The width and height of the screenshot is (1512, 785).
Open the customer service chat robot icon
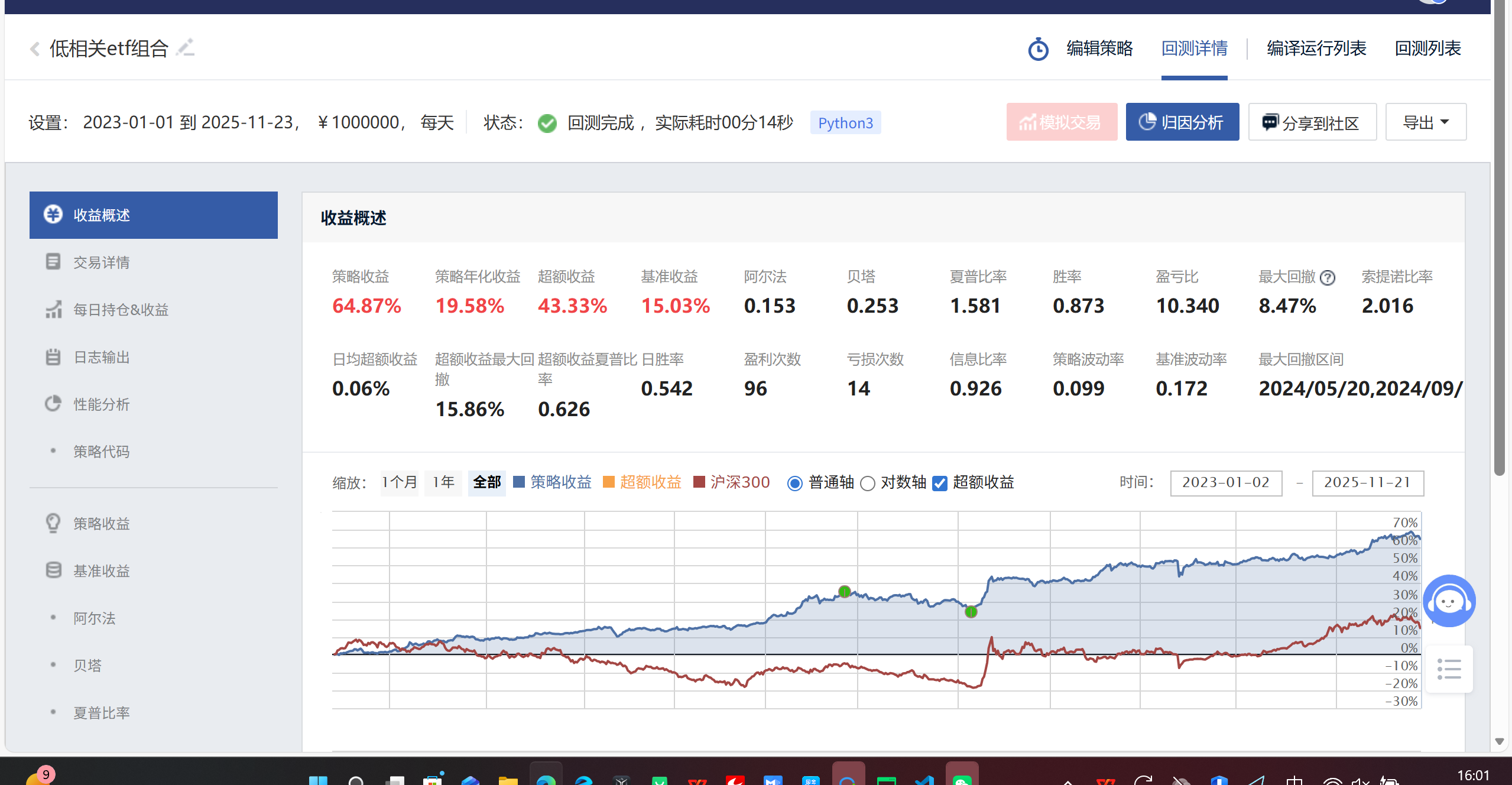tap(1449, 601)
